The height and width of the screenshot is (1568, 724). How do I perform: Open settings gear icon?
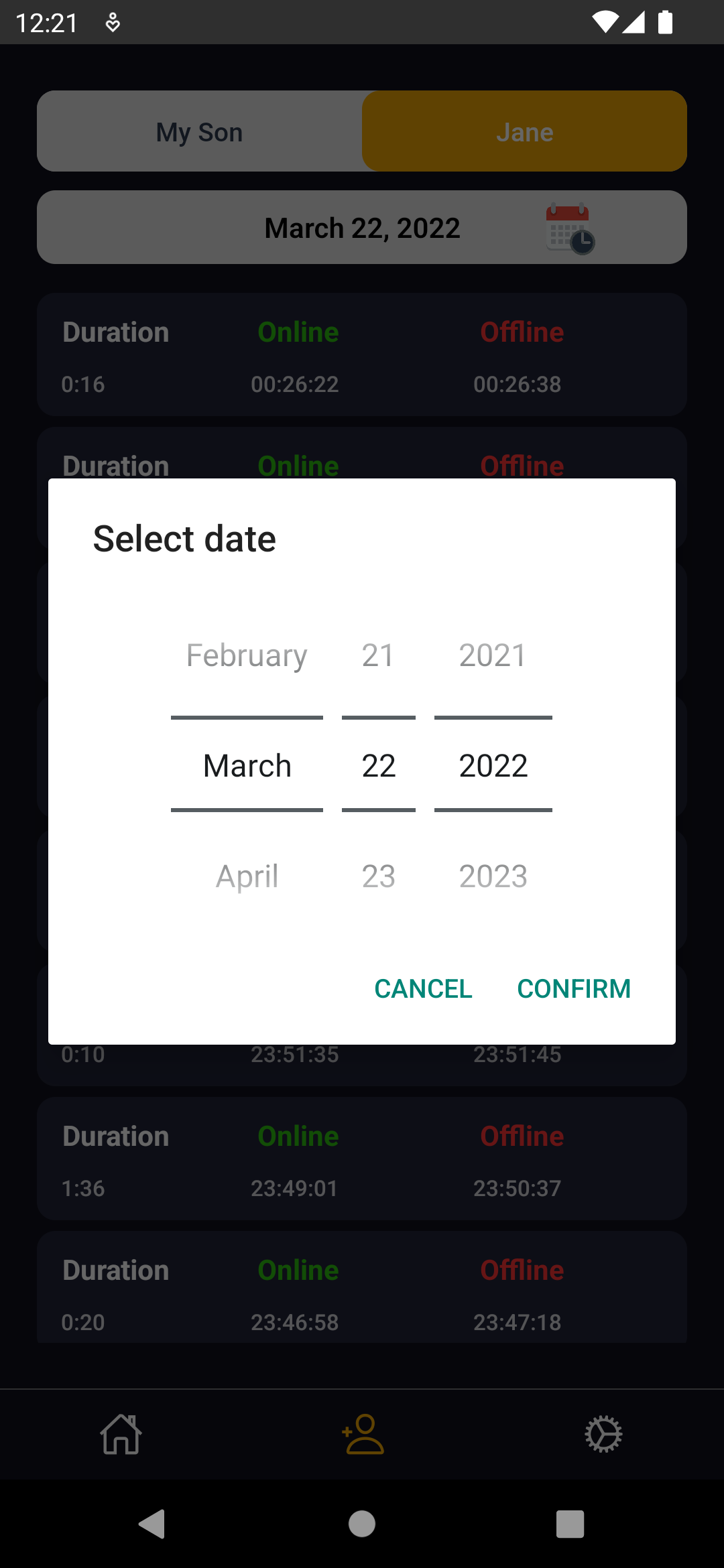point(603,1434)
